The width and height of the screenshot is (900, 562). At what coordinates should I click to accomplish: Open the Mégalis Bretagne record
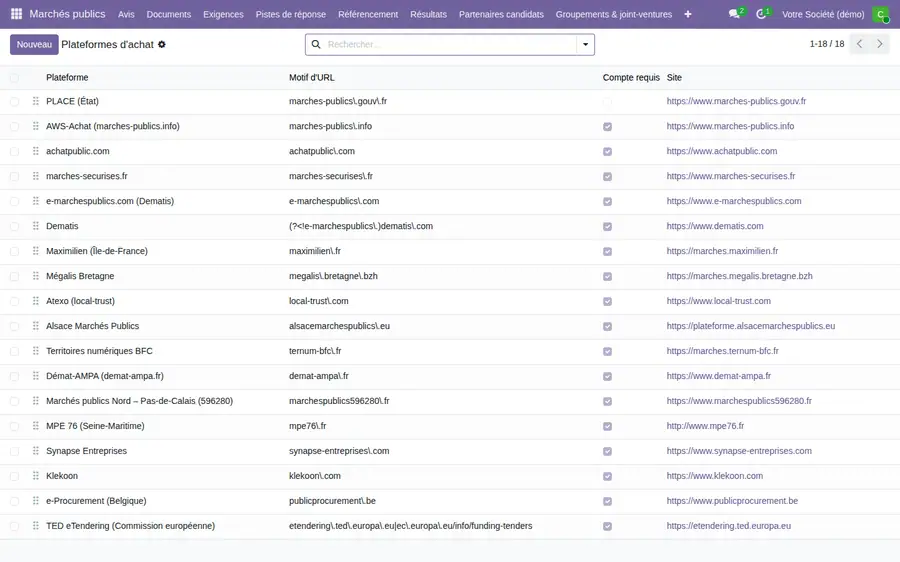[x=80, y=276]
